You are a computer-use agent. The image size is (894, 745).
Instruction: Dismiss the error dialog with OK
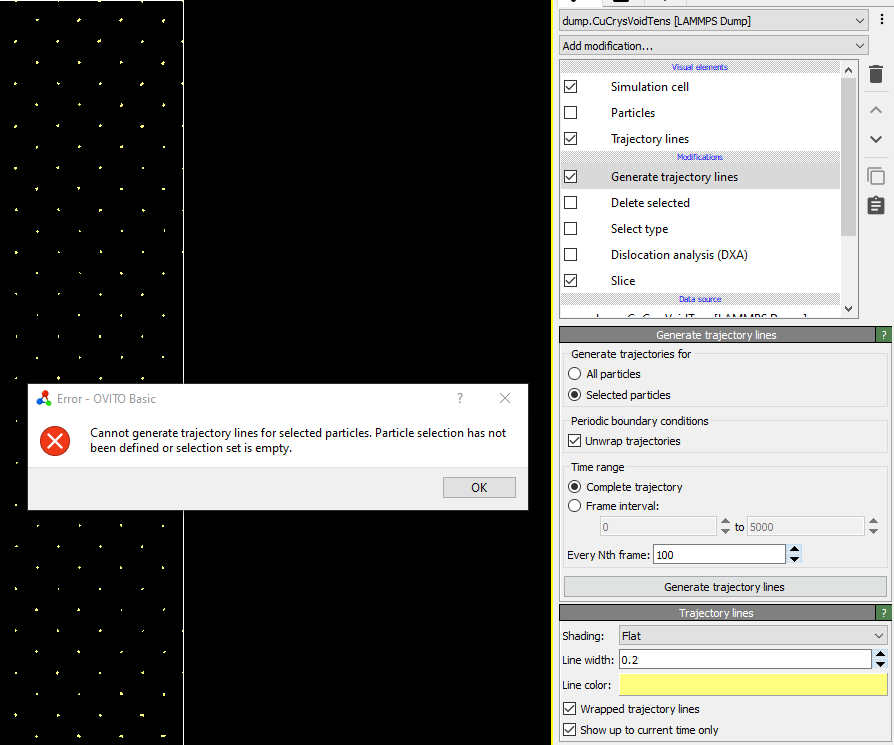coord(479,487)
